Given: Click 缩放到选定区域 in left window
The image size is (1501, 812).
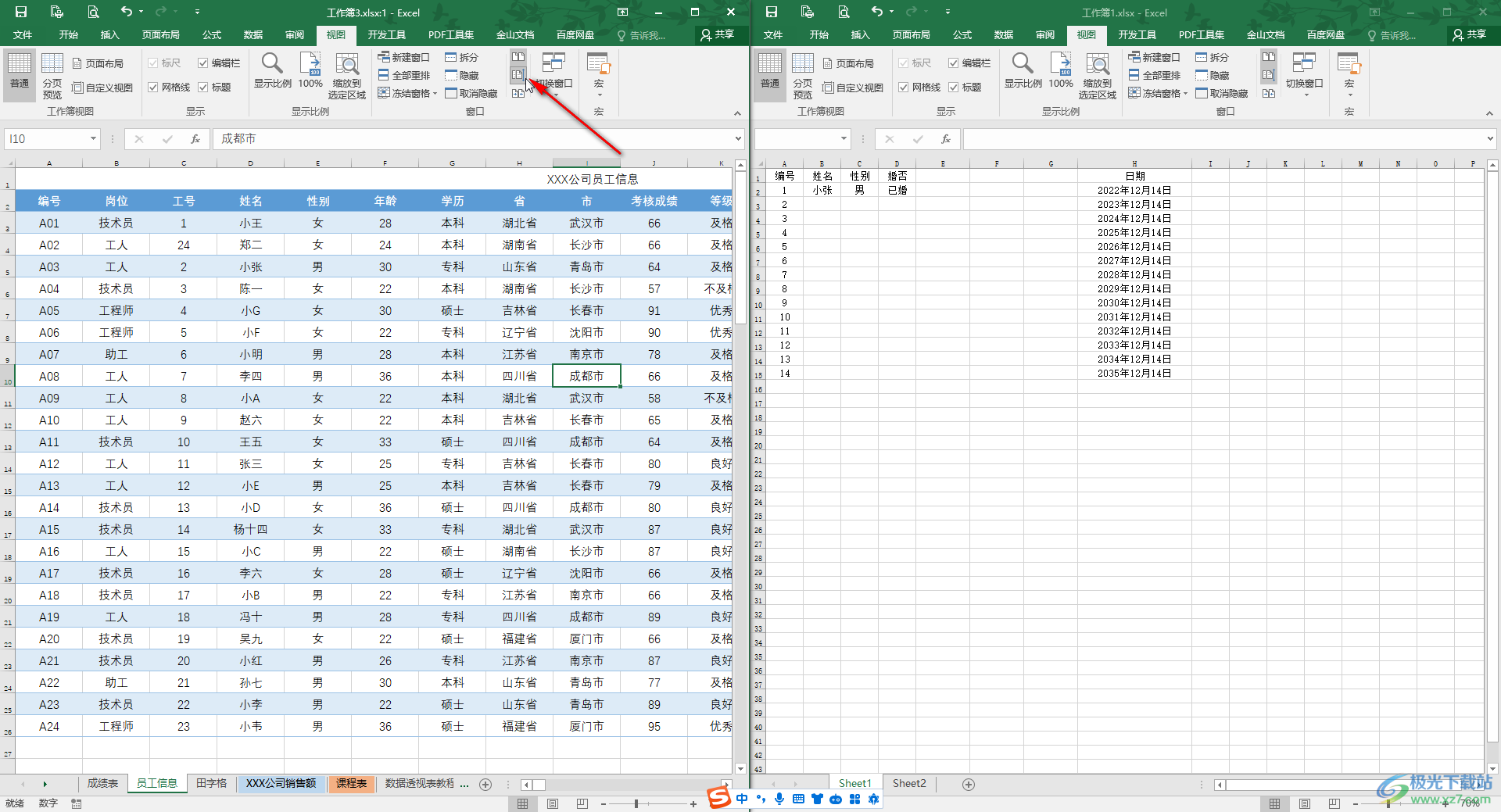Looking at the screenshot, I should tap(347, 76).
